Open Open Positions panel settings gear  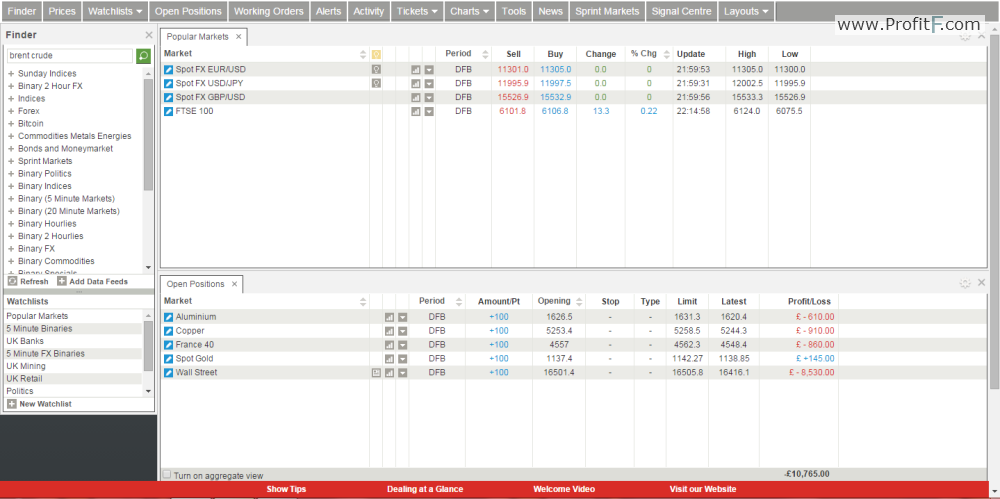(x=965, y=283)
